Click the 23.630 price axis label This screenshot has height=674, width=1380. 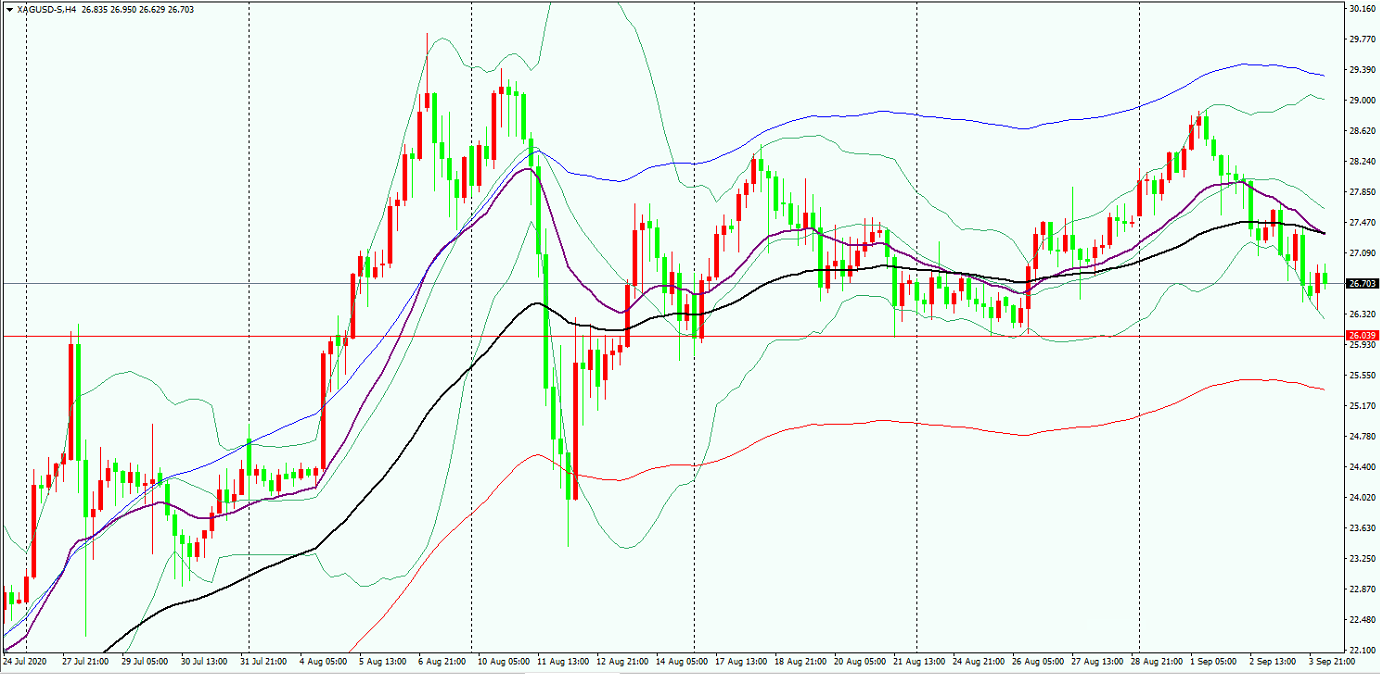(x=1361, y=528)
